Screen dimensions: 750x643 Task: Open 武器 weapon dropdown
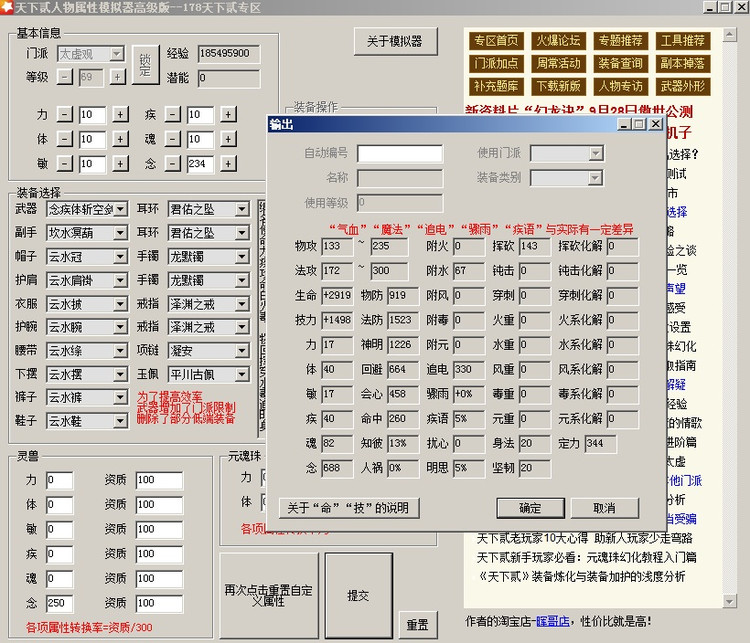click(121, 209)
